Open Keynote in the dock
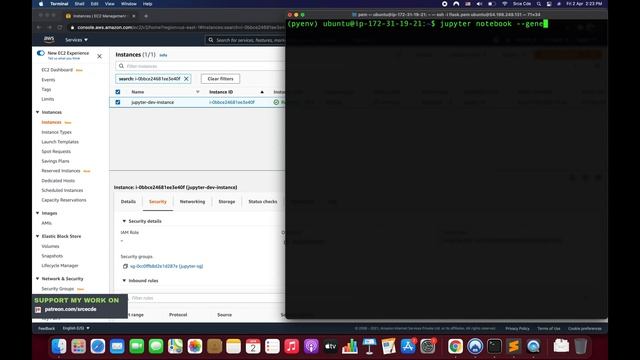Viewport: 640px width, 360px height. coord(369,347)
